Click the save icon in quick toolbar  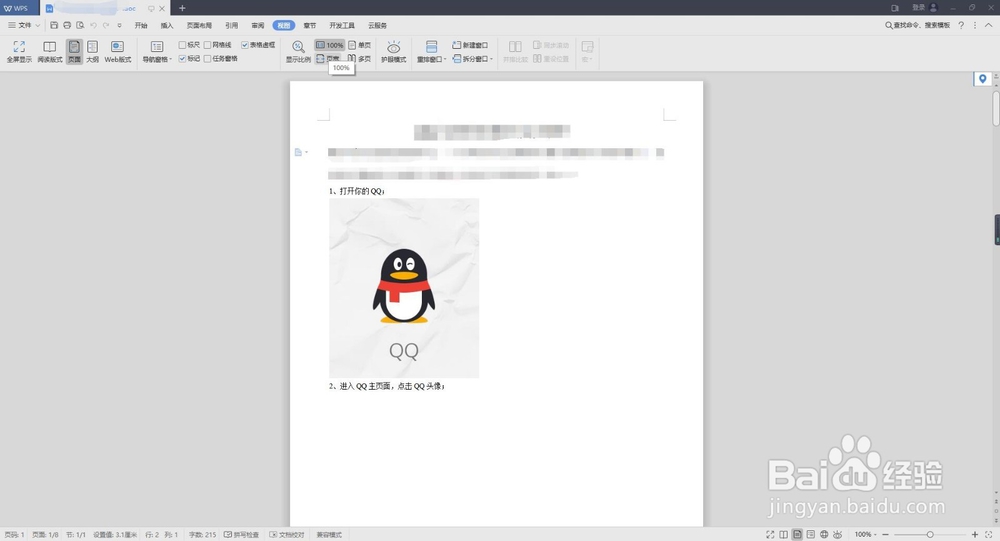tap(54, 26)
